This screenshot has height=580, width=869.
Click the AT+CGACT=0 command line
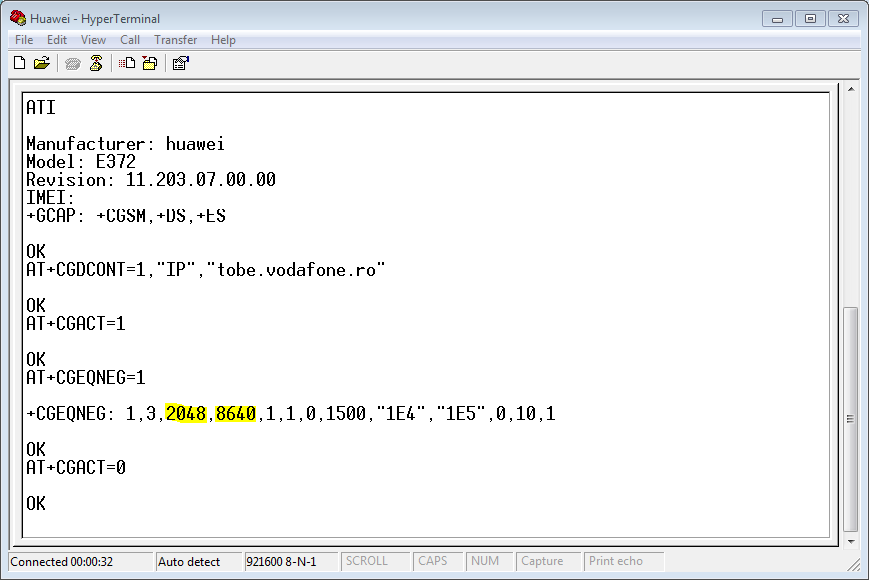[x=76, y=468]
